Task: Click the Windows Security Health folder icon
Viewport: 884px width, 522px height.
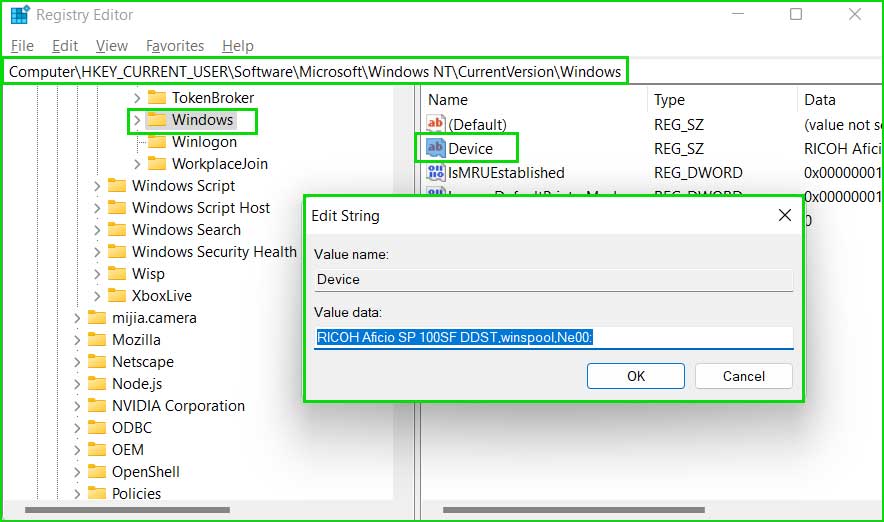Action: (117, 251)
